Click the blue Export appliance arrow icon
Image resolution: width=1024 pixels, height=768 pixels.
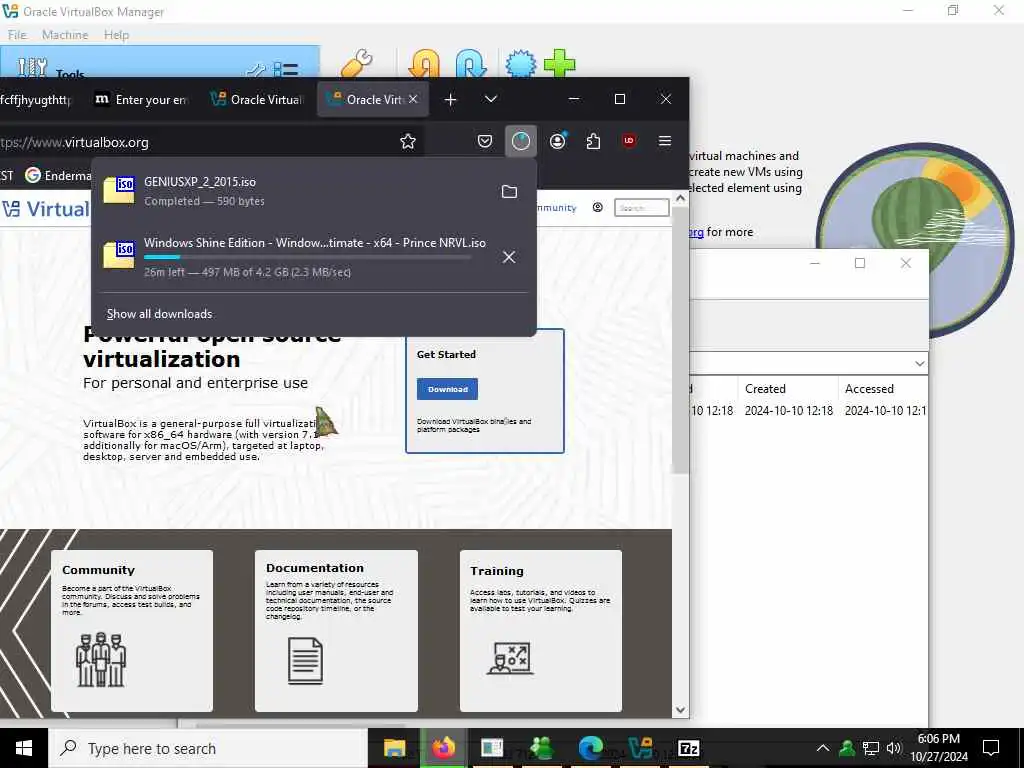tap(471, 64)
